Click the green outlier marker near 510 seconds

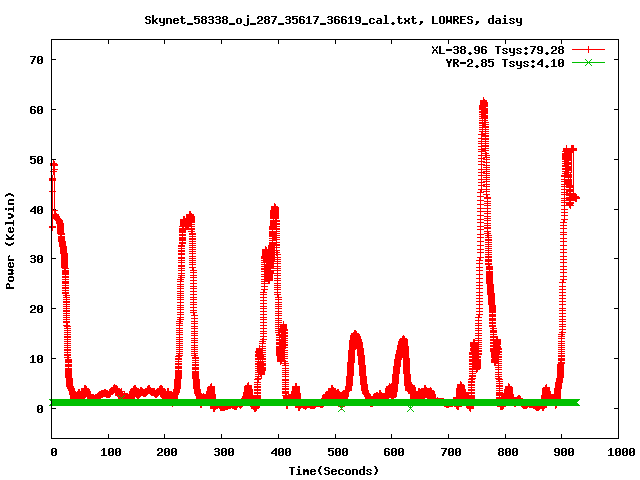341,408
